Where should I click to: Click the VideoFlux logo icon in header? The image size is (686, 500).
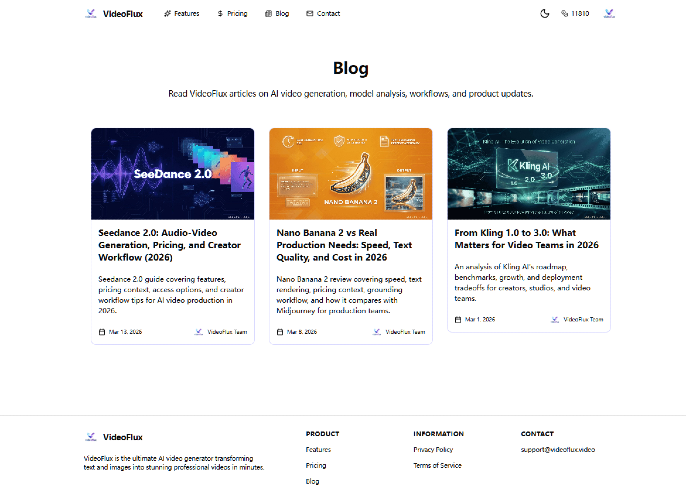coord(91,14)
